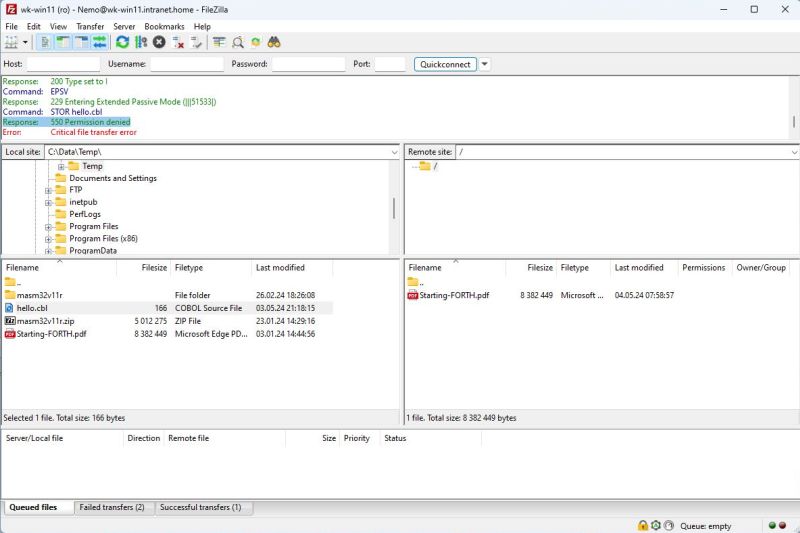Expand the inetpub folder node

(x=48, y=203)
